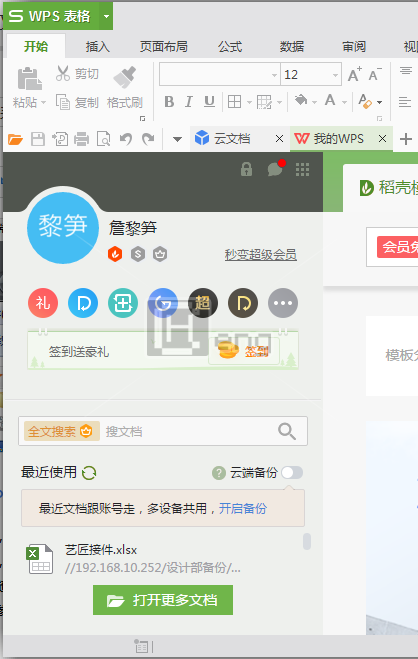Open the 页面布局 ribbon tab
418x659 pixels.
tap(163, 46)
